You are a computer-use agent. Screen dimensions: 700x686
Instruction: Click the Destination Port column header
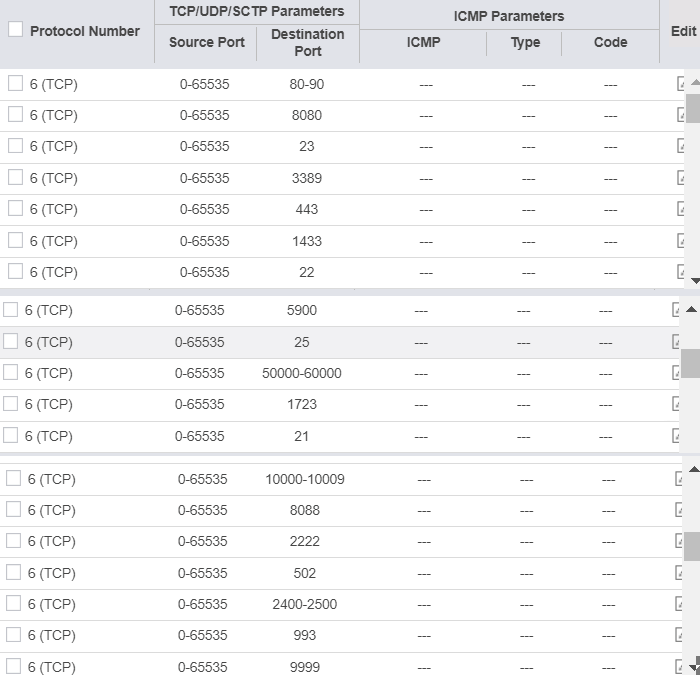coord(307,42)
